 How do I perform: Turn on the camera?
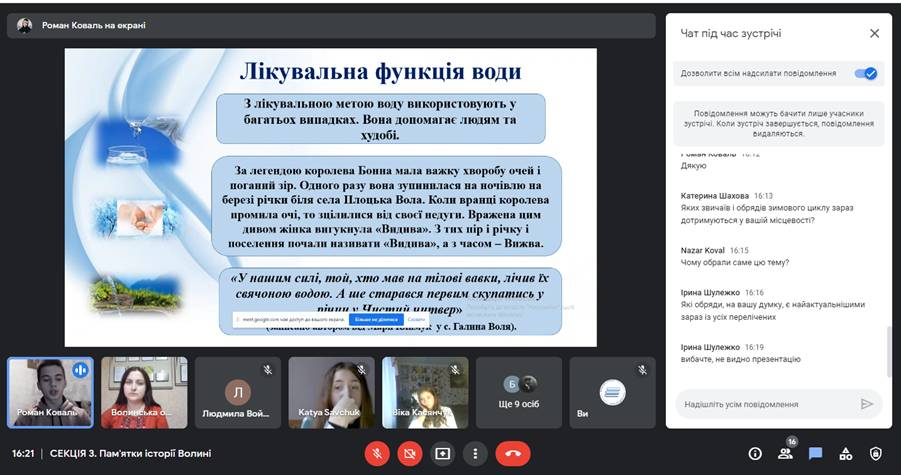409,453
